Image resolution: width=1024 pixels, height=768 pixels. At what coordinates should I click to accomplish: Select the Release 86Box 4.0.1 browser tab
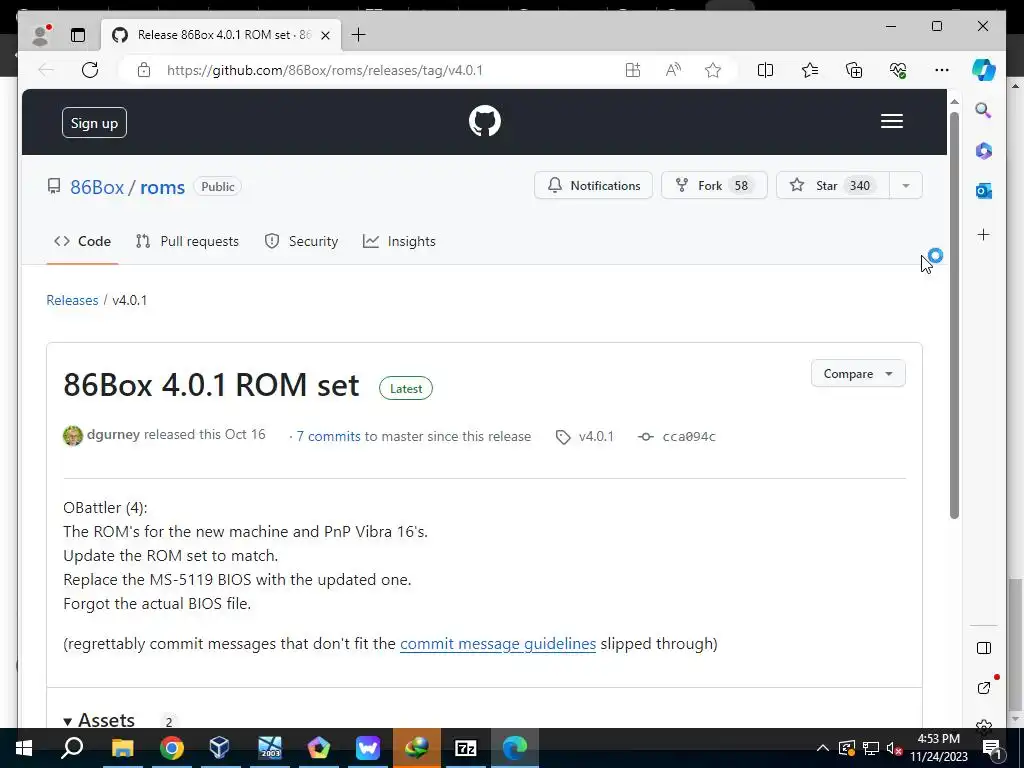click(x=221, y=35)
